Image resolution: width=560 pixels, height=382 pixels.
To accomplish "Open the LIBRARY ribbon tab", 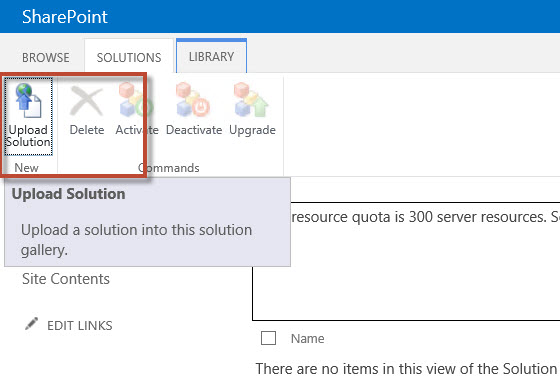I will pos(211,56).
